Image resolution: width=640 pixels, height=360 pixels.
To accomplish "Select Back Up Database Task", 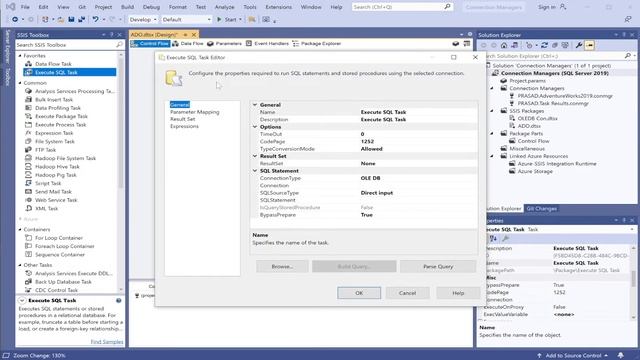I will [63, 282].
